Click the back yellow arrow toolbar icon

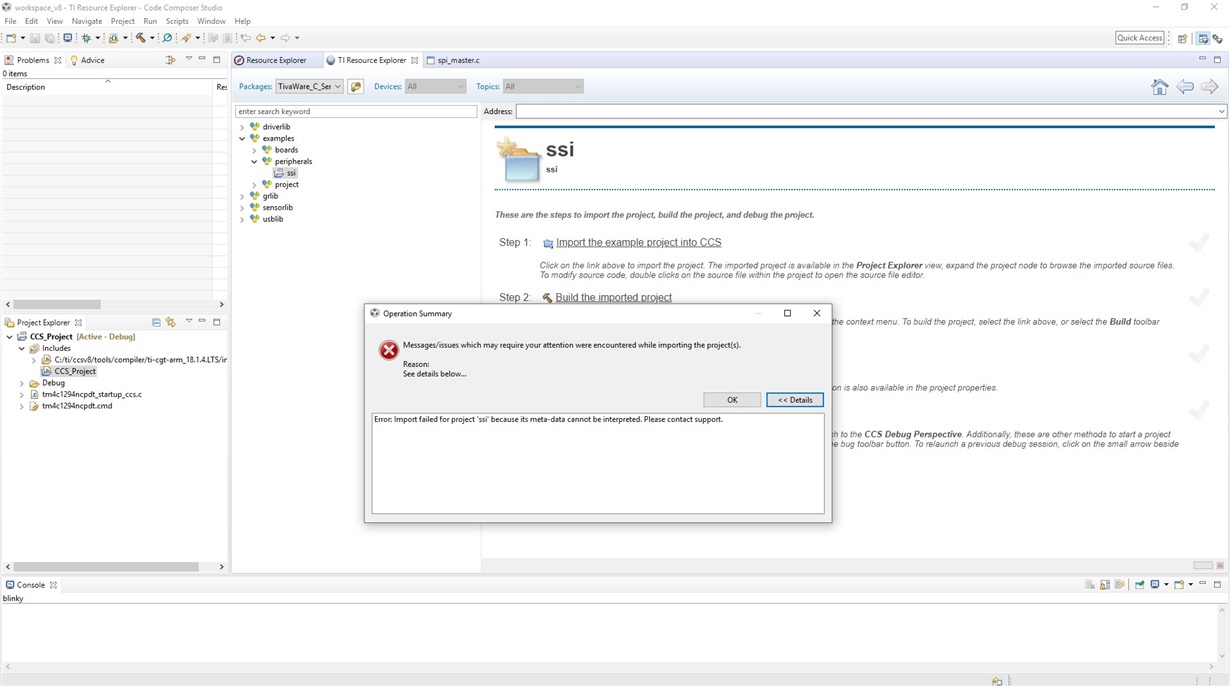(x=261, y=38)
